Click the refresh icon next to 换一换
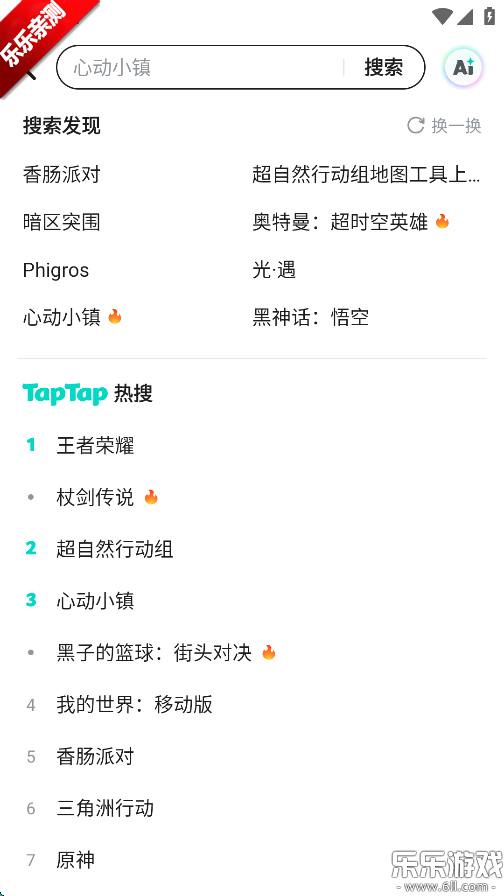 coord(415,125)
